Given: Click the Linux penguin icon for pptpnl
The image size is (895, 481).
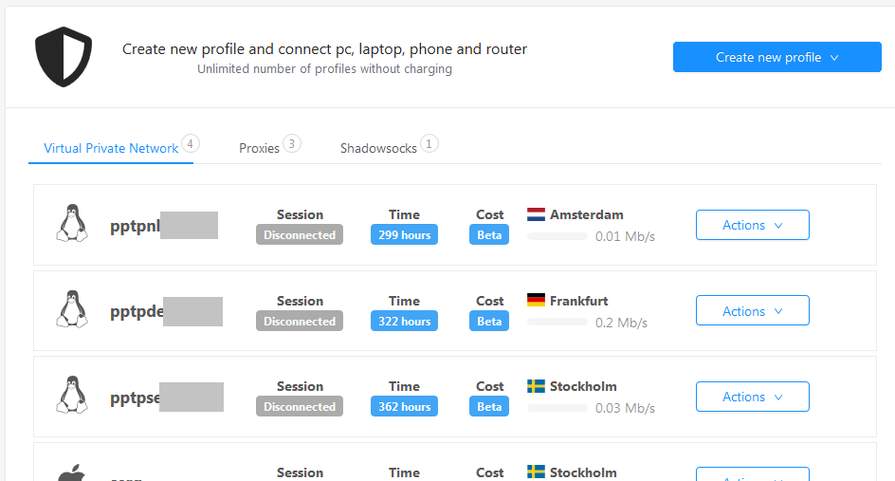Looking at the screenshot, I should point(72,223).
